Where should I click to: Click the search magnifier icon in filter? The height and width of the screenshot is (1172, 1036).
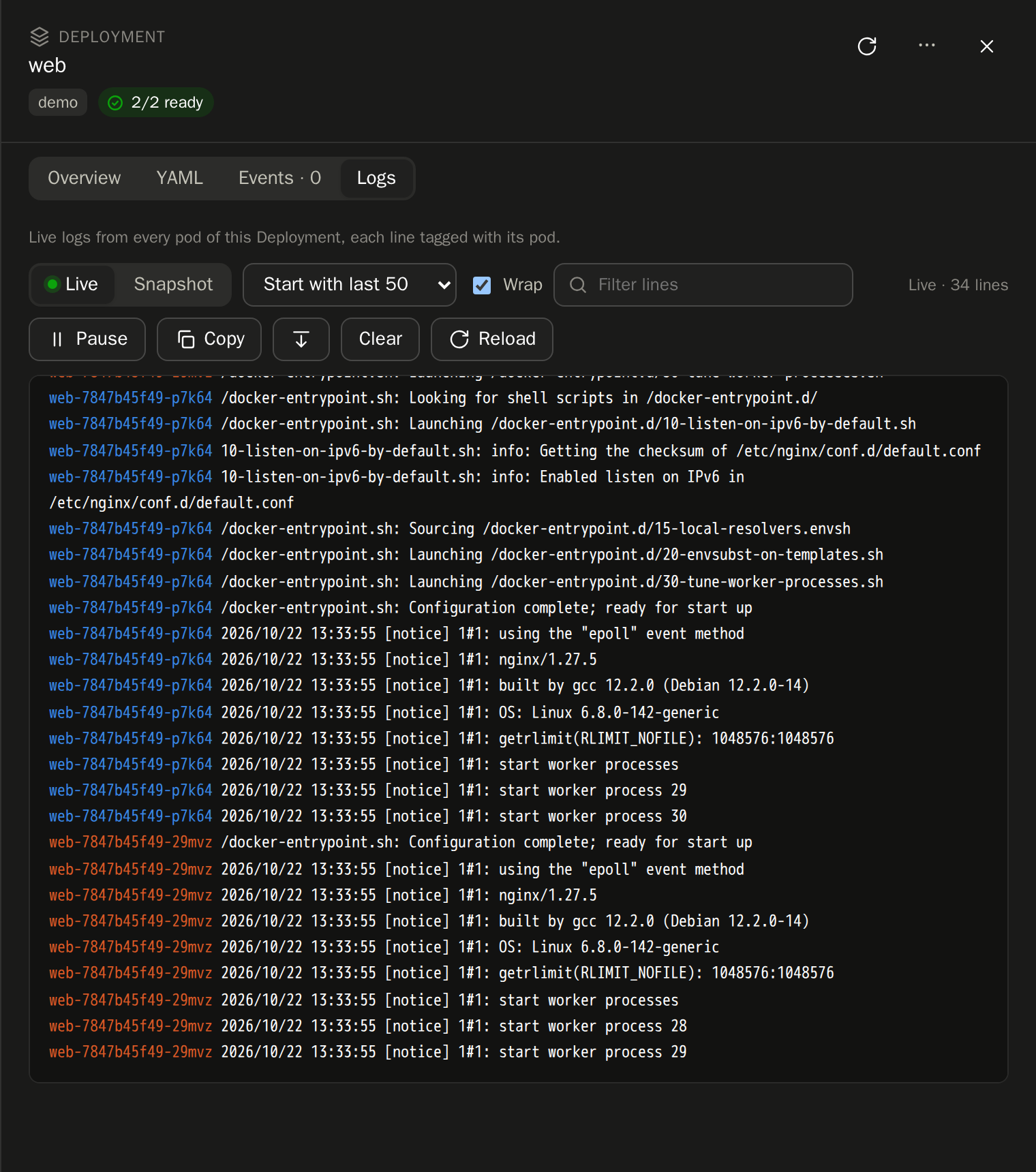(x=578, y=285)
